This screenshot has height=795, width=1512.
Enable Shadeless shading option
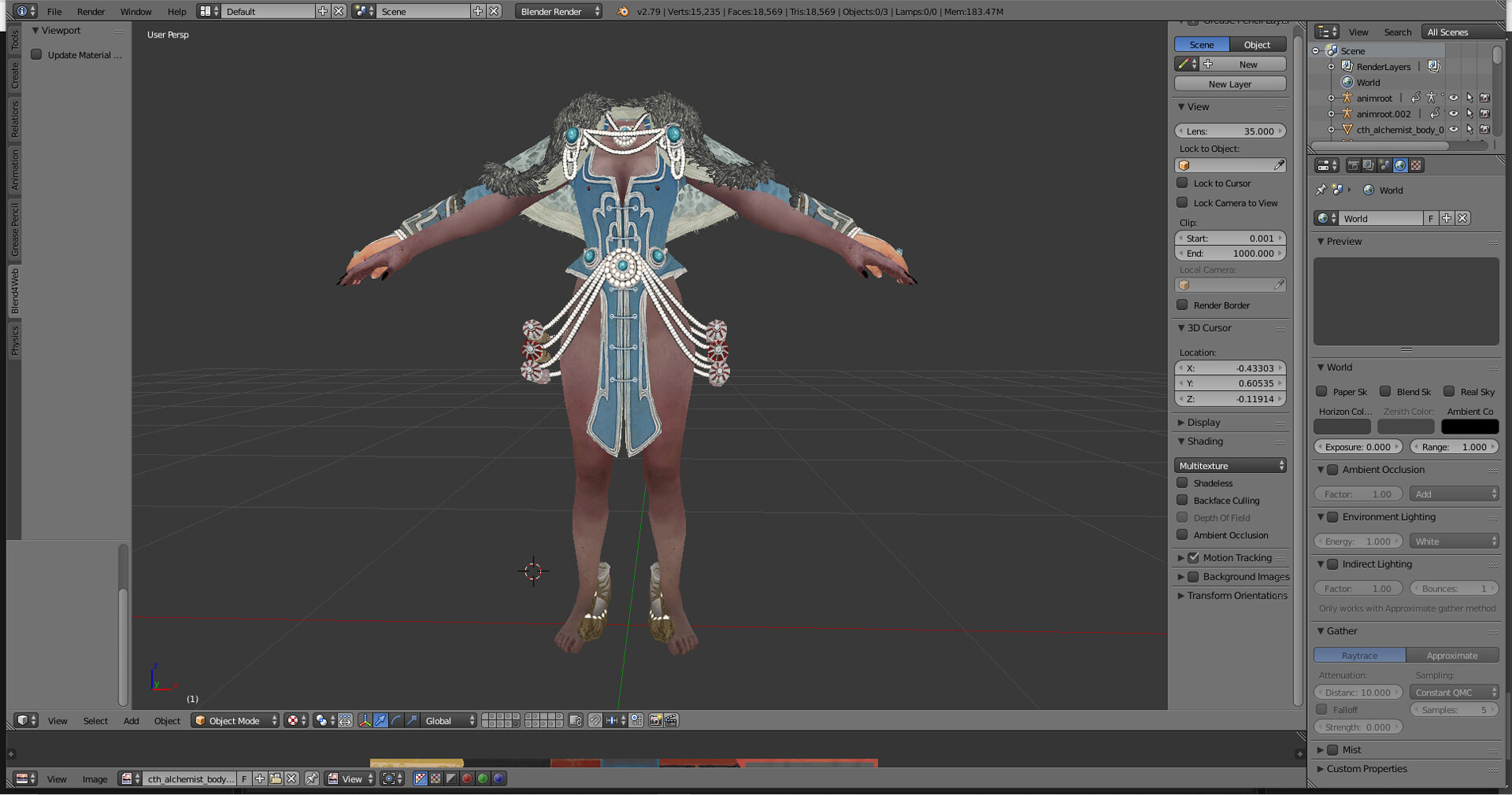pyautogui.click(x=1182, y=483)
